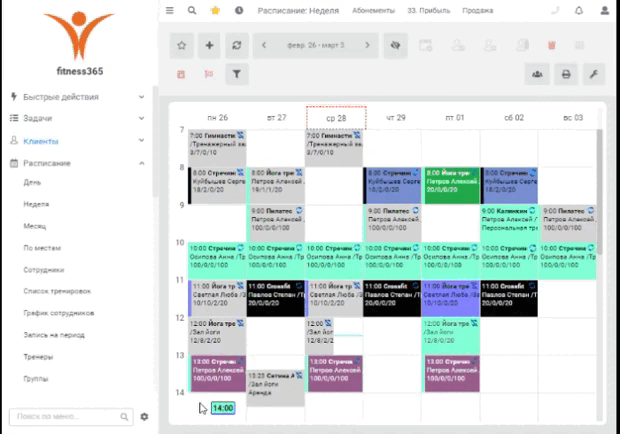Click the fitness365 logo
Screen dimensions: 620x434
tap(79, 43)
